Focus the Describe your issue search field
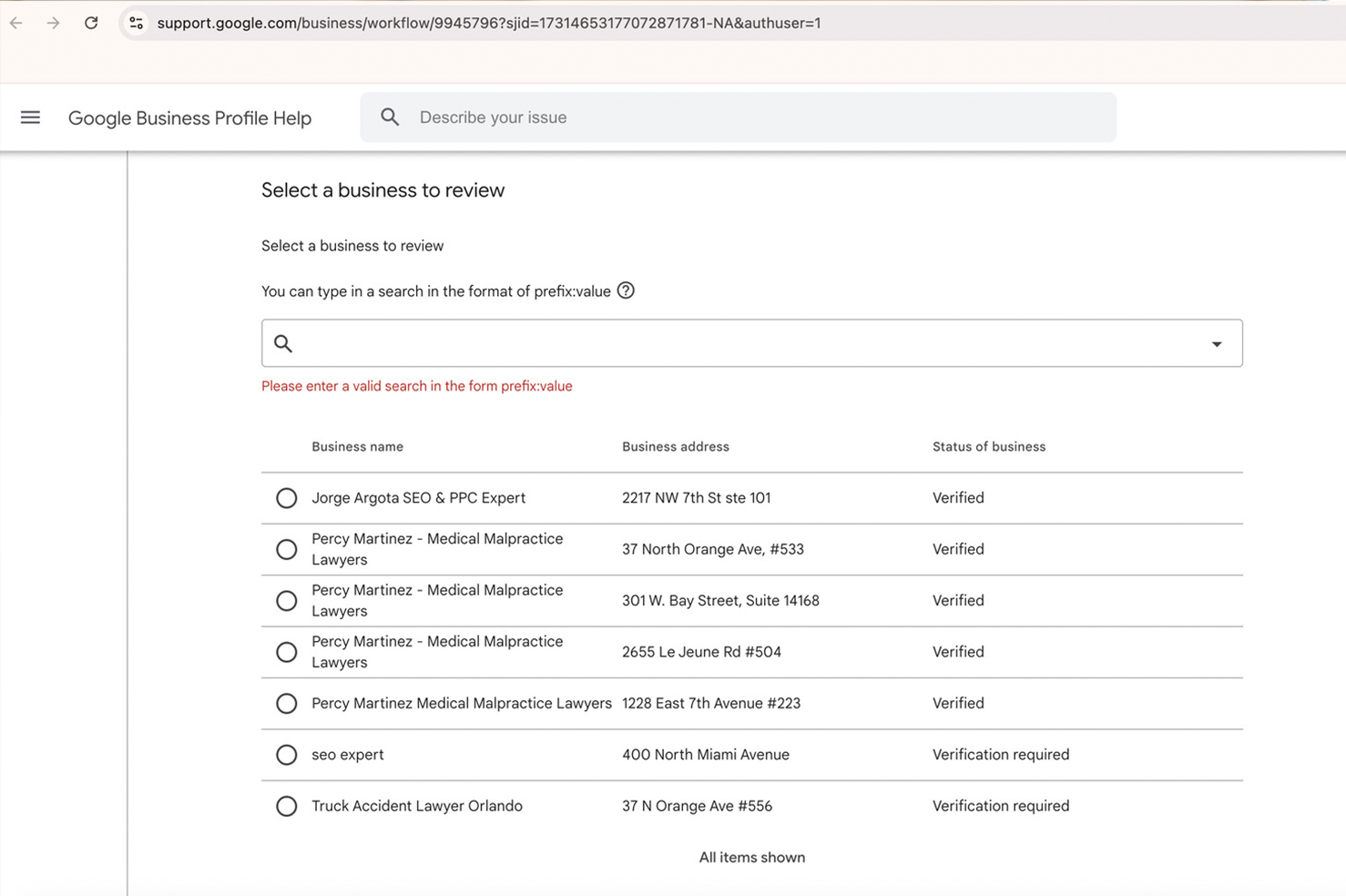 pyautogui.click(x=738, y=117)
